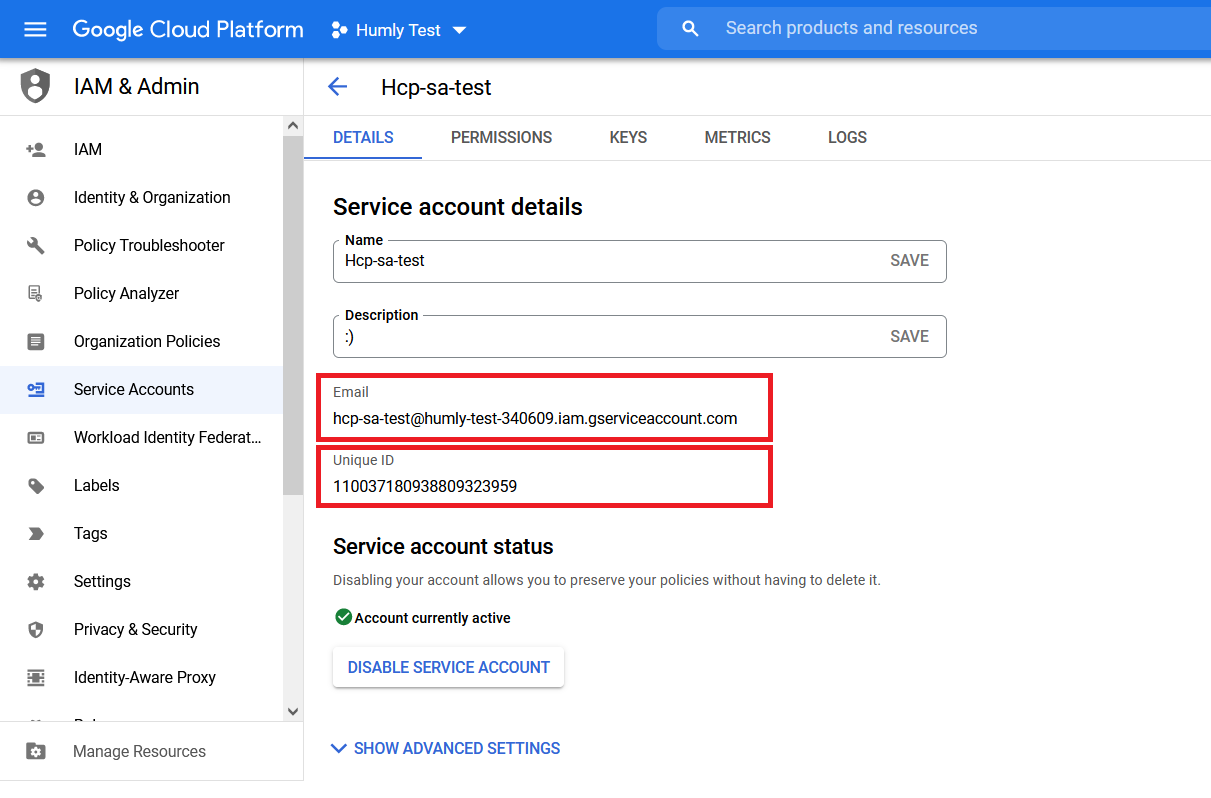Open Policy Analyzer from the sidebar

37,293
